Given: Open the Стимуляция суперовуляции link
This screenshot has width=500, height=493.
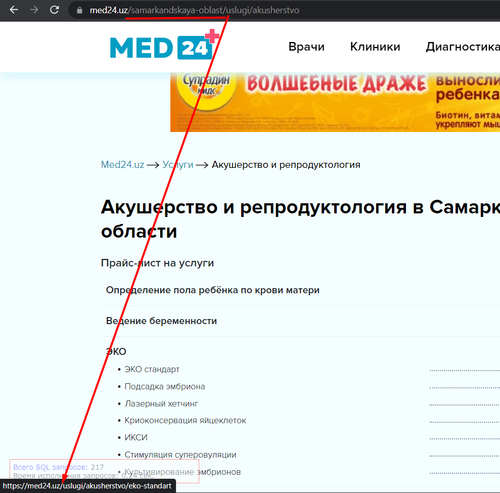Looking at the screenshot, I should tap(180, 455).
